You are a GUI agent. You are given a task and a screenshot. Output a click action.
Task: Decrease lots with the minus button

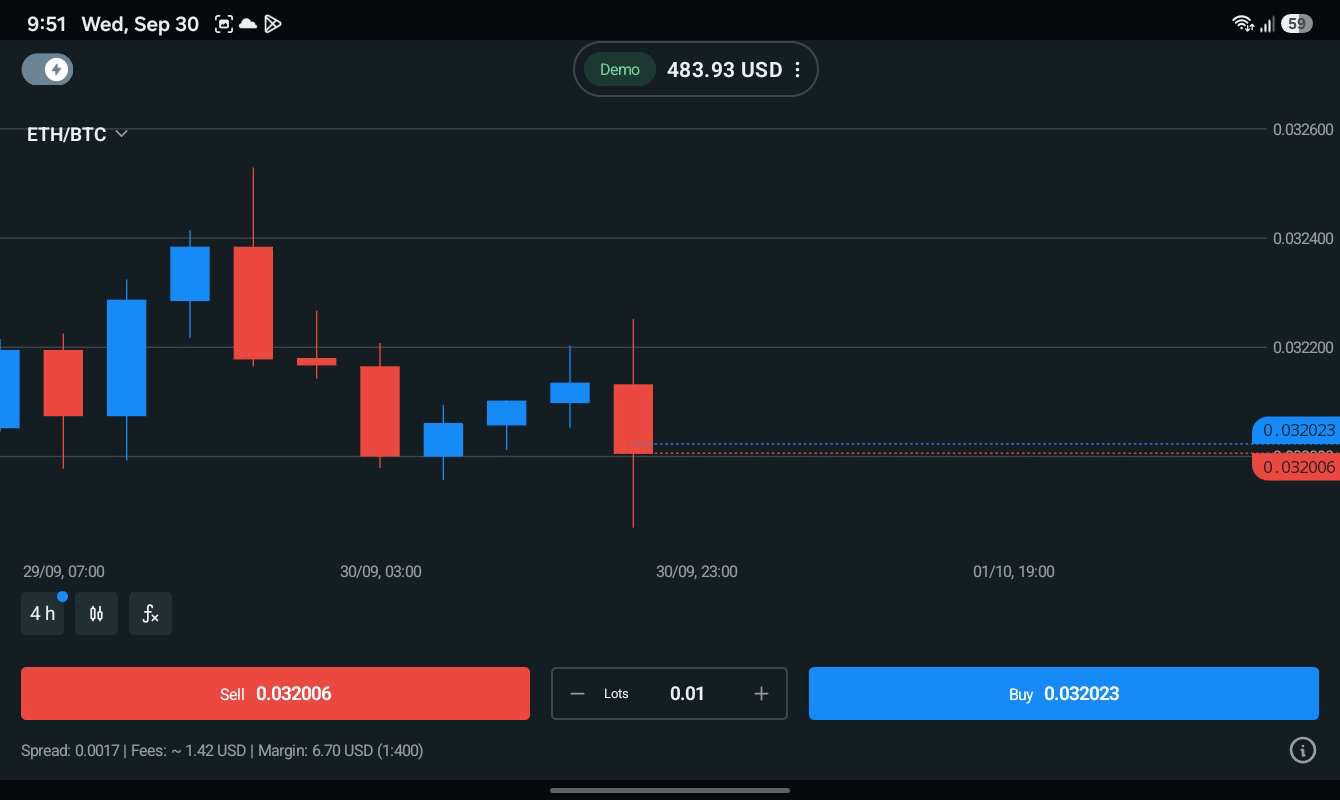click(577, 694)
